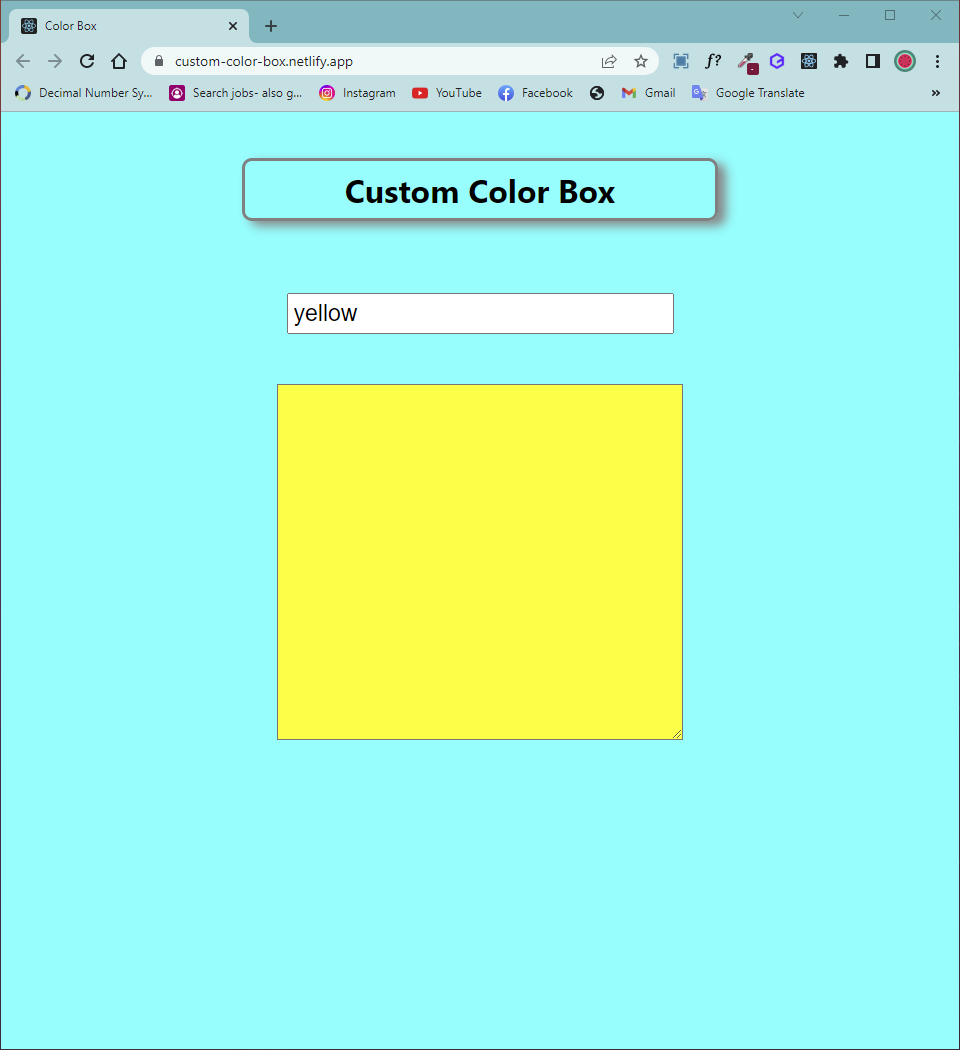Open a new tab with plus button
This screenshot has width=960, height=1050.
[x=270, y=26]
